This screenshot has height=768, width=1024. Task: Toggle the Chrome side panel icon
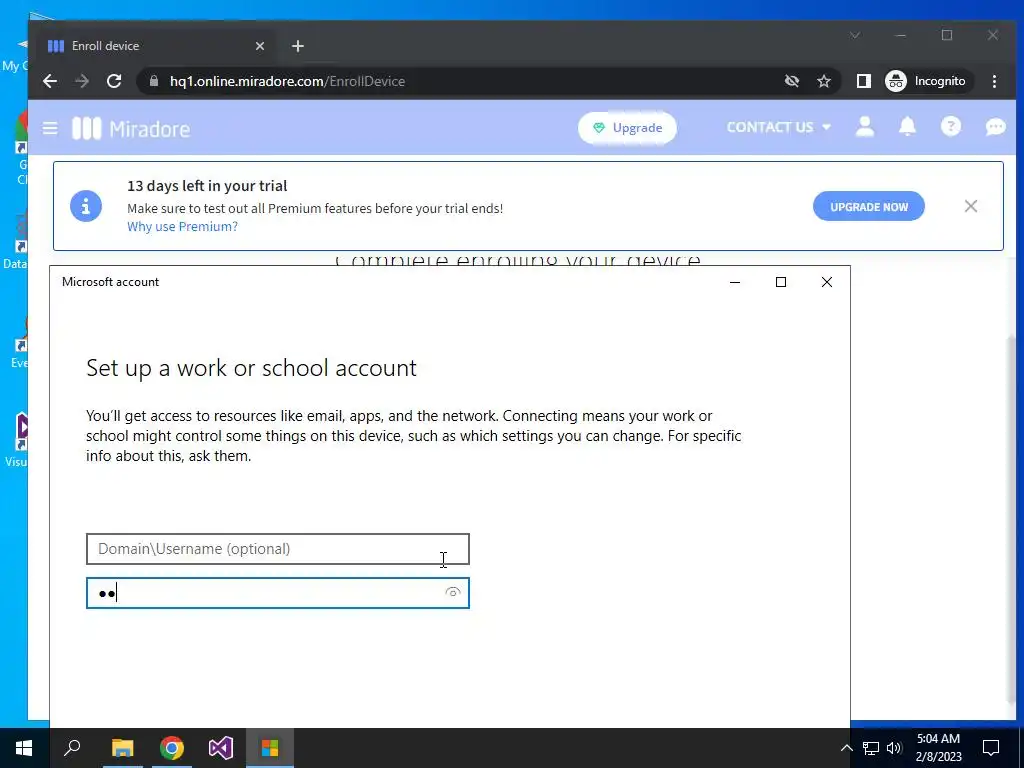[863, 81]
